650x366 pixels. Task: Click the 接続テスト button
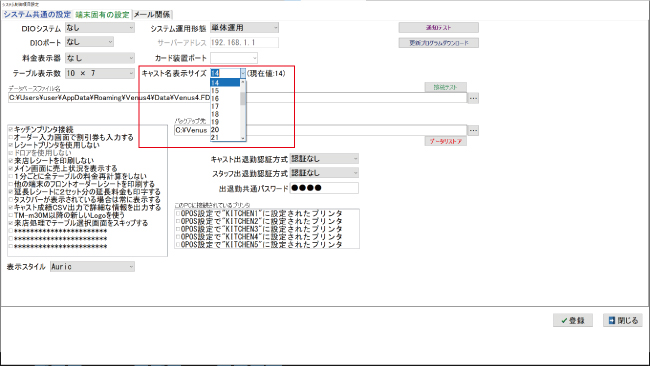click(446, 87)
